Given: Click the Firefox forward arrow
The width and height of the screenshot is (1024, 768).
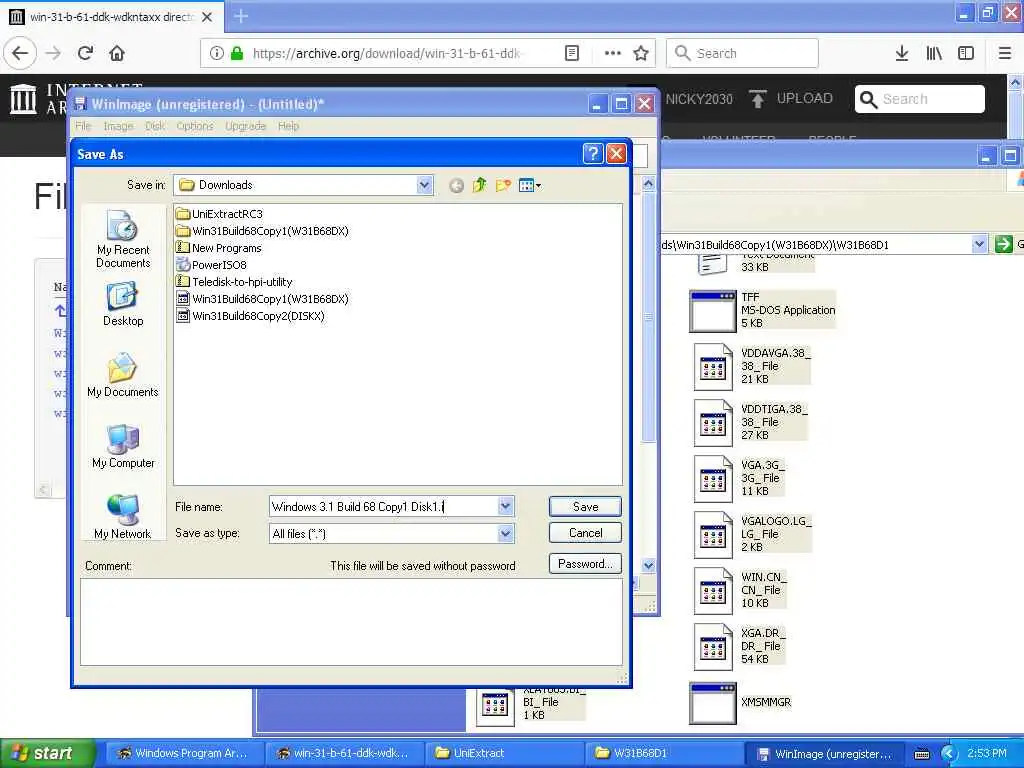Looking at the screenshot, I should 54,53.
